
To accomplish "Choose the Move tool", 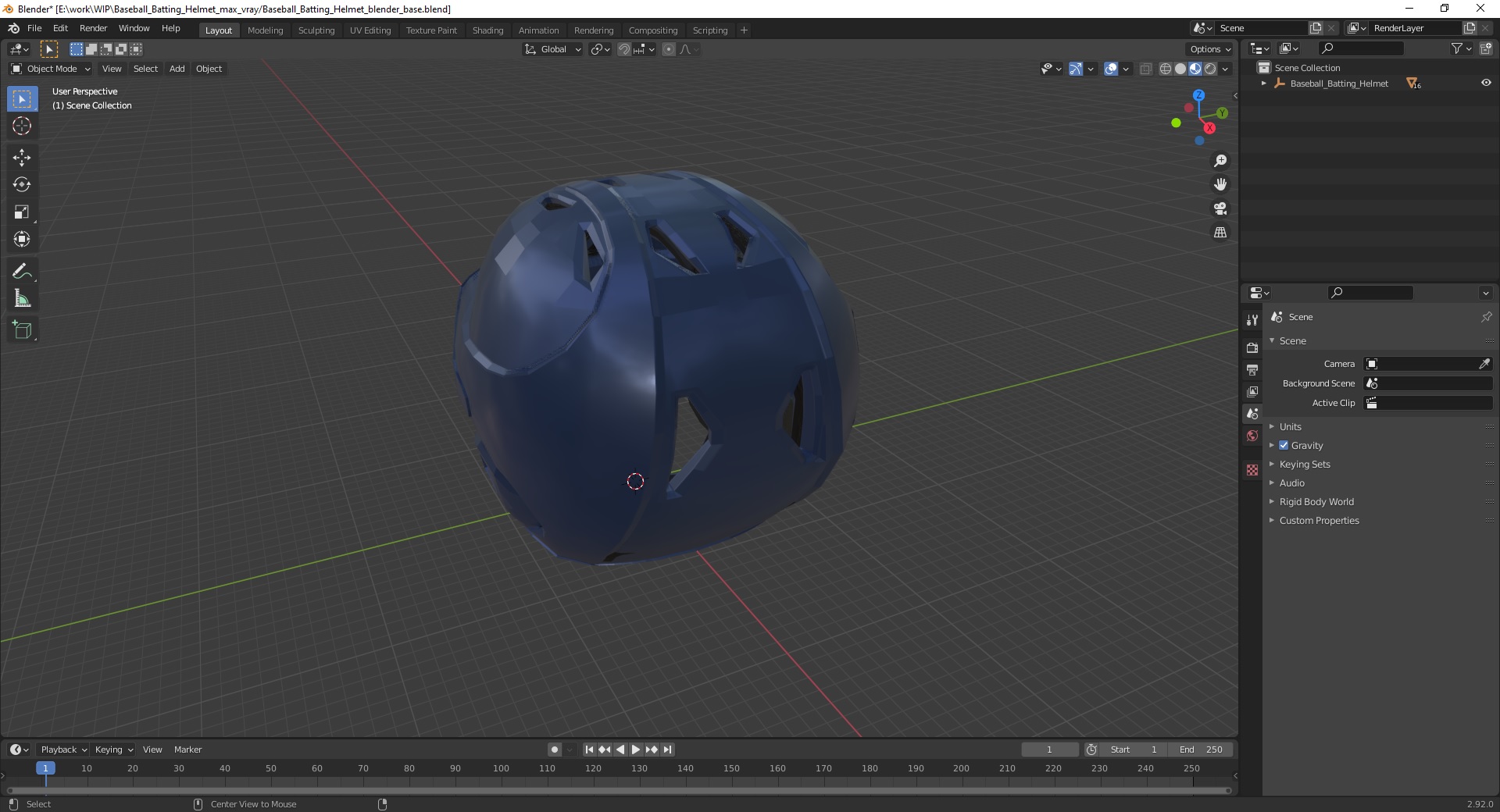I will click(x=22, y=158).
